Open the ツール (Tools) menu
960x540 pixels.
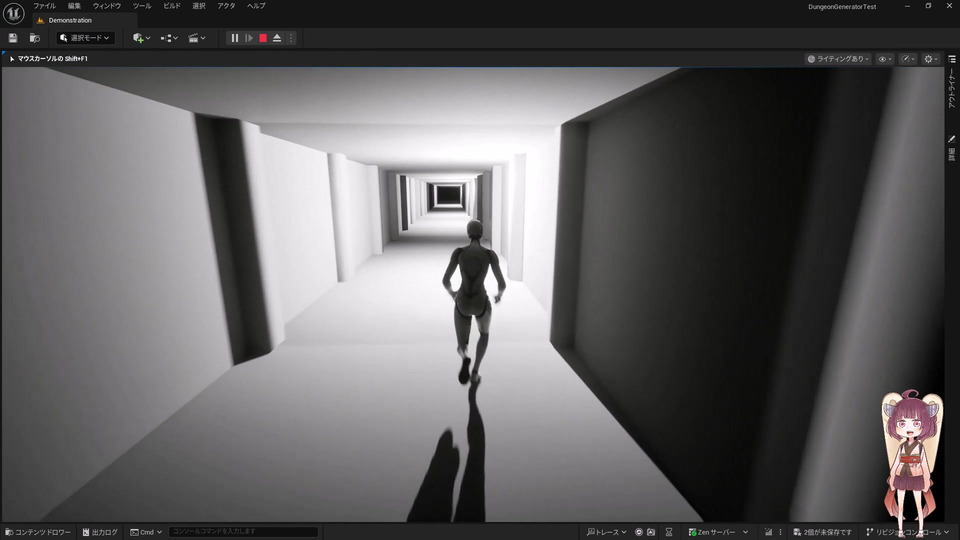(141, 6)
